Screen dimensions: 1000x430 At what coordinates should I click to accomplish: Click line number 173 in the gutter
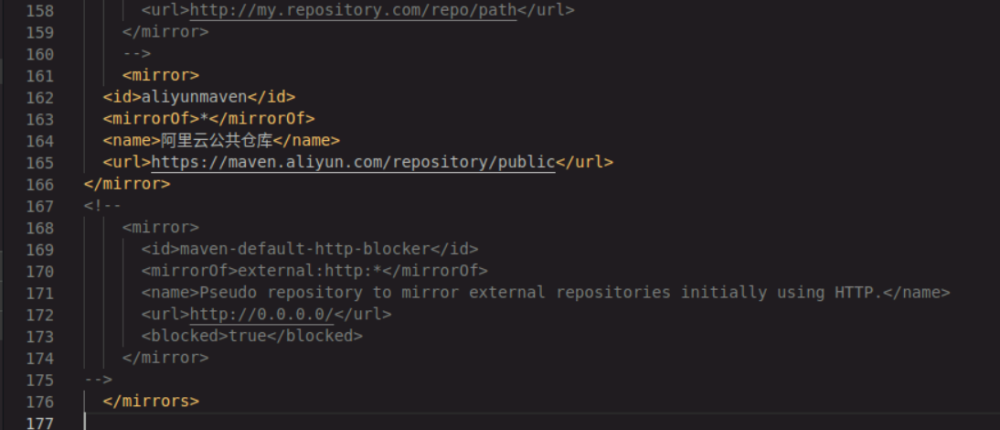pyautogui.click(x=41, y=336)
